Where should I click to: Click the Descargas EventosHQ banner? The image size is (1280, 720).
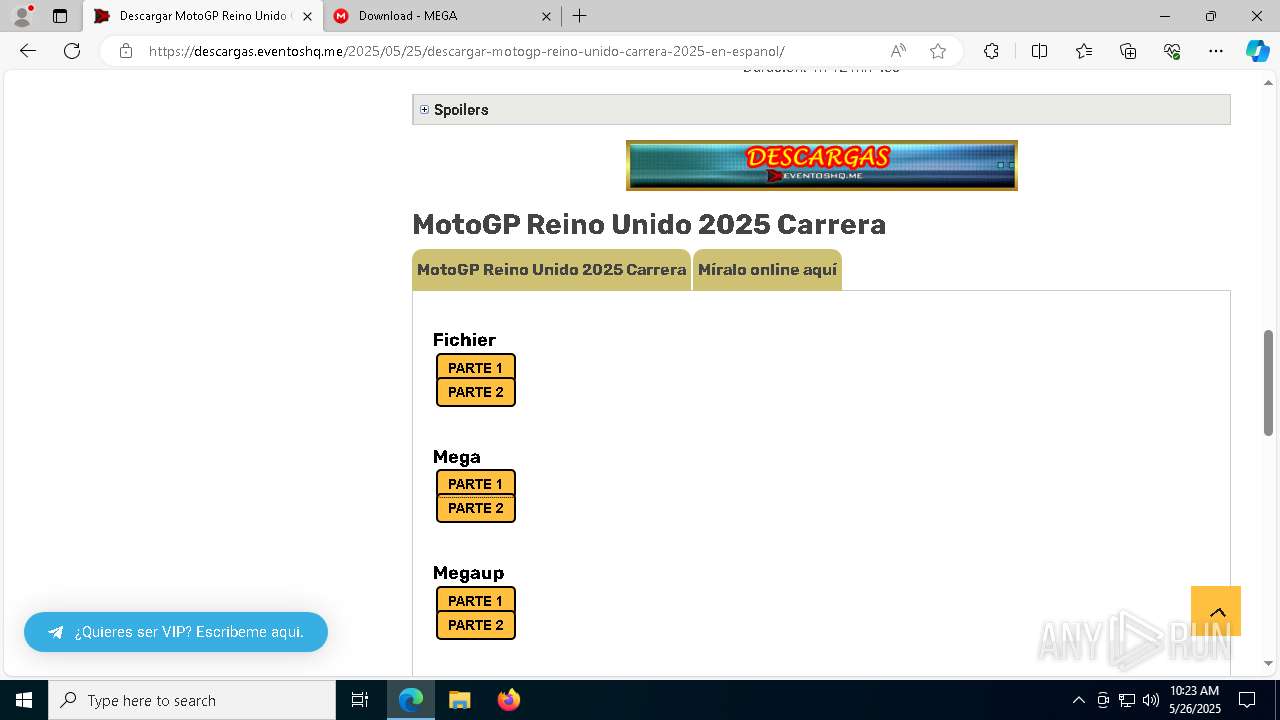click(x=821, y=165)
